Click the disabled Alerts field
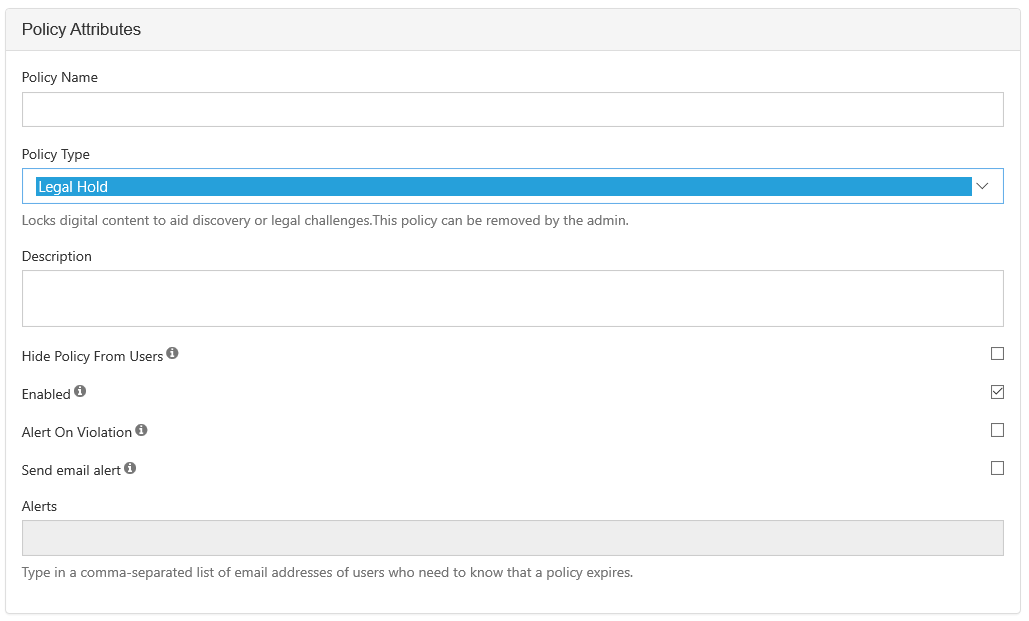This screenshot has width=1029, height=621. tap(512, 537)
